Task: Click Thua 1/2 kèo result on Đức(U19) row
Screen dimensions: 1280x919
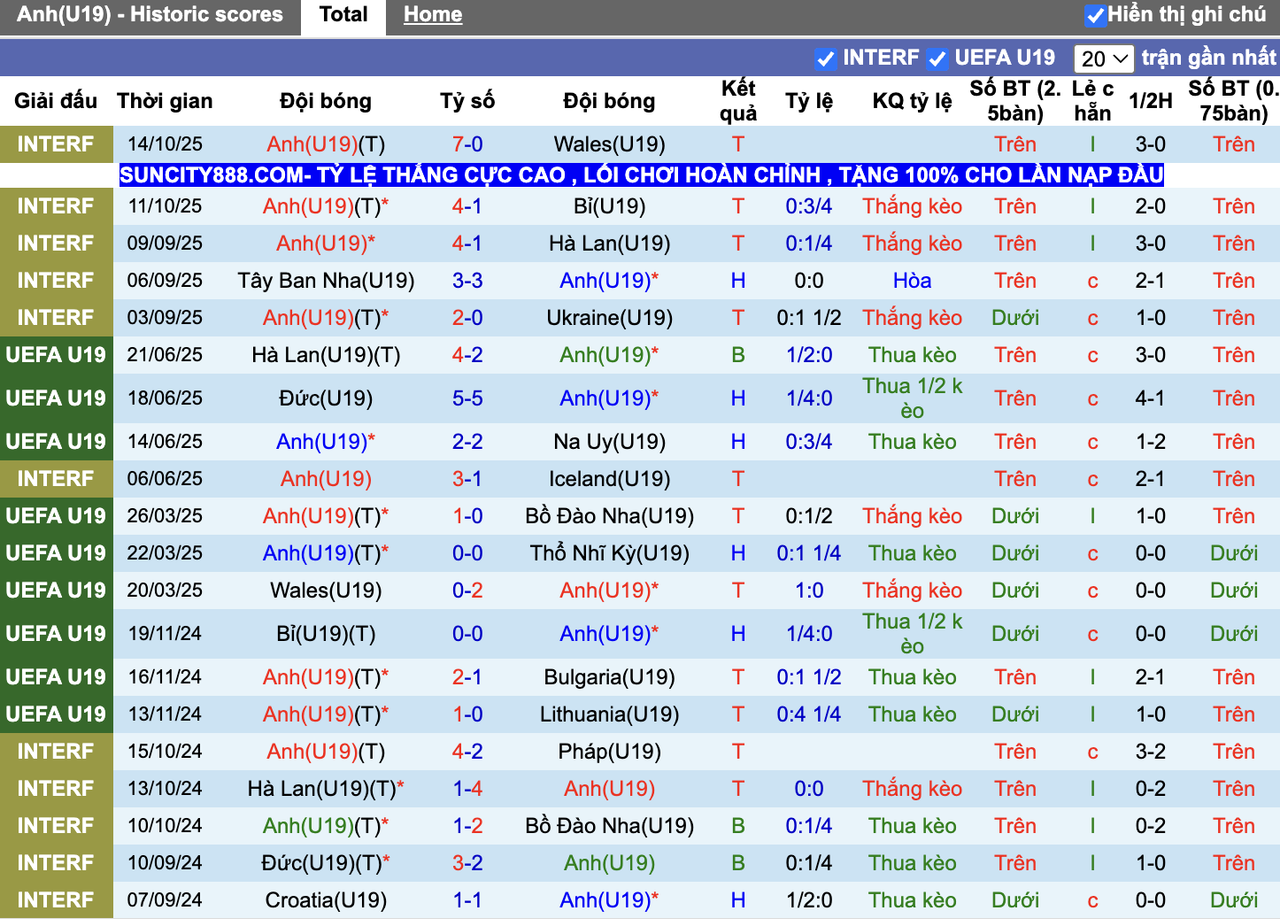Action: [912, 399]
